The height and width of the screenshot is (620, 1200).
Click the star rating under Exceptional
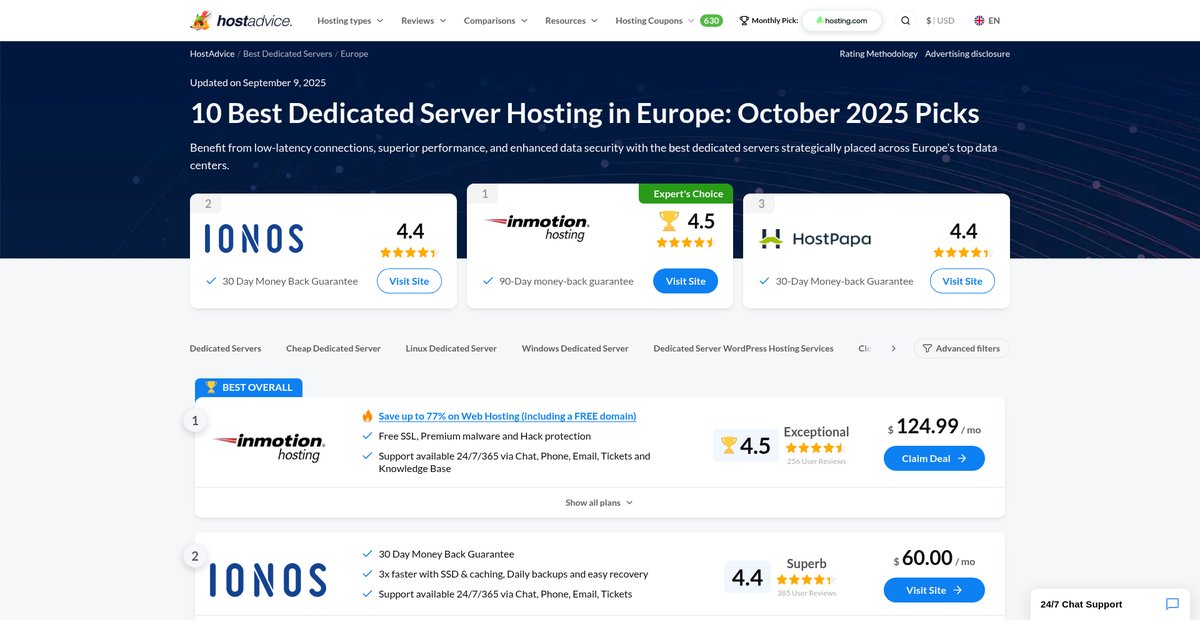816,448
